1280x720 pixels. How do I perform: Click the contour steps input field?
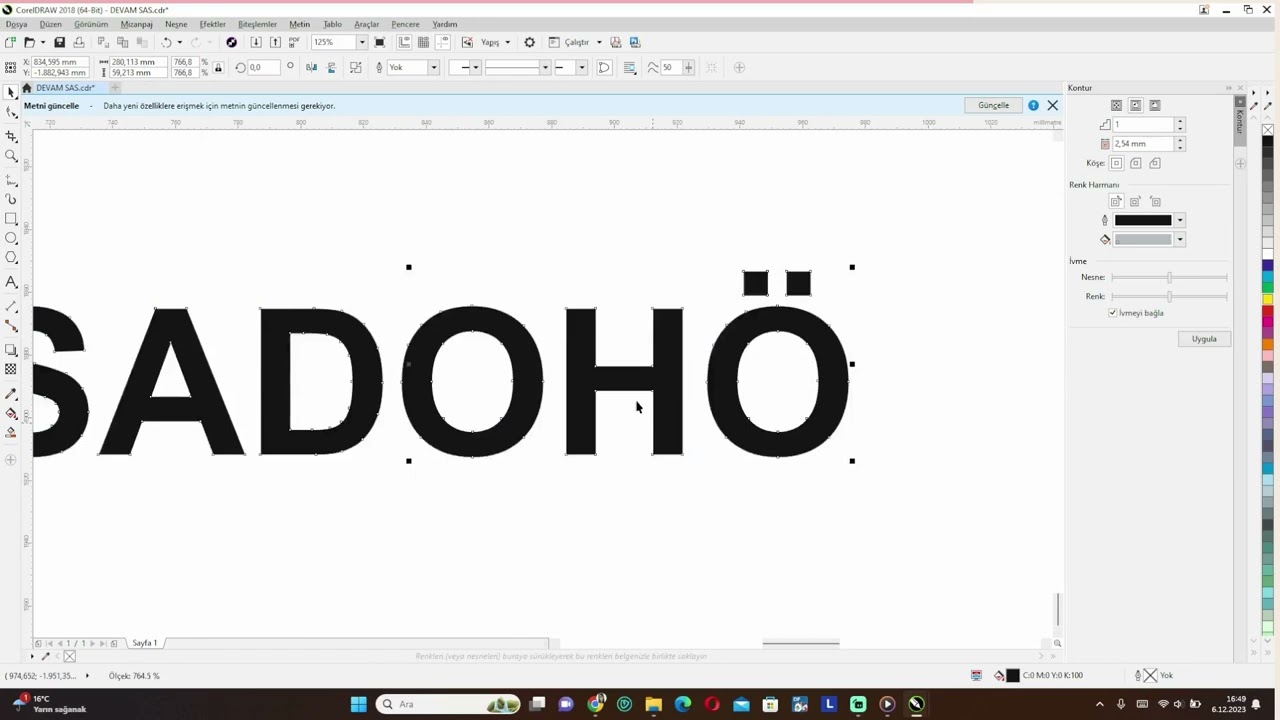coord(1143,125)
